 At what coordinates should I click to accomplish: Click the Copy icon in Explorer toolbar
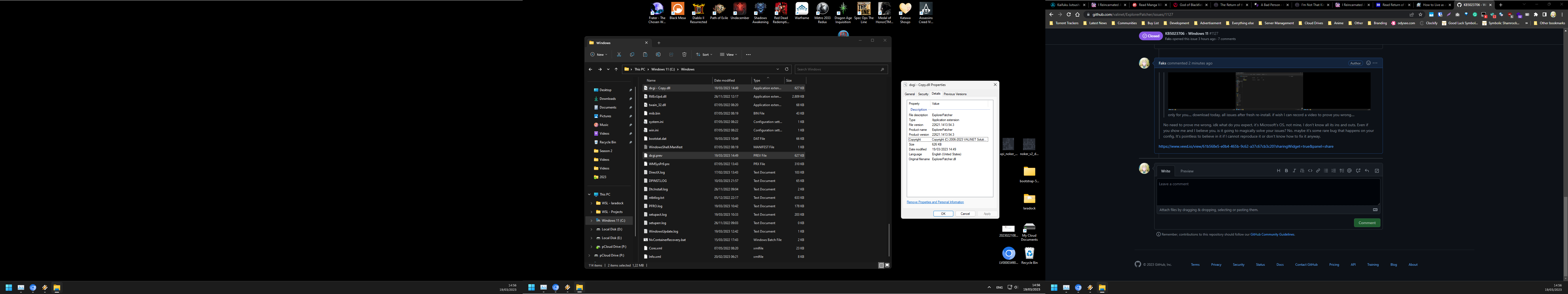pyautogui.click(x=632, y=55)
